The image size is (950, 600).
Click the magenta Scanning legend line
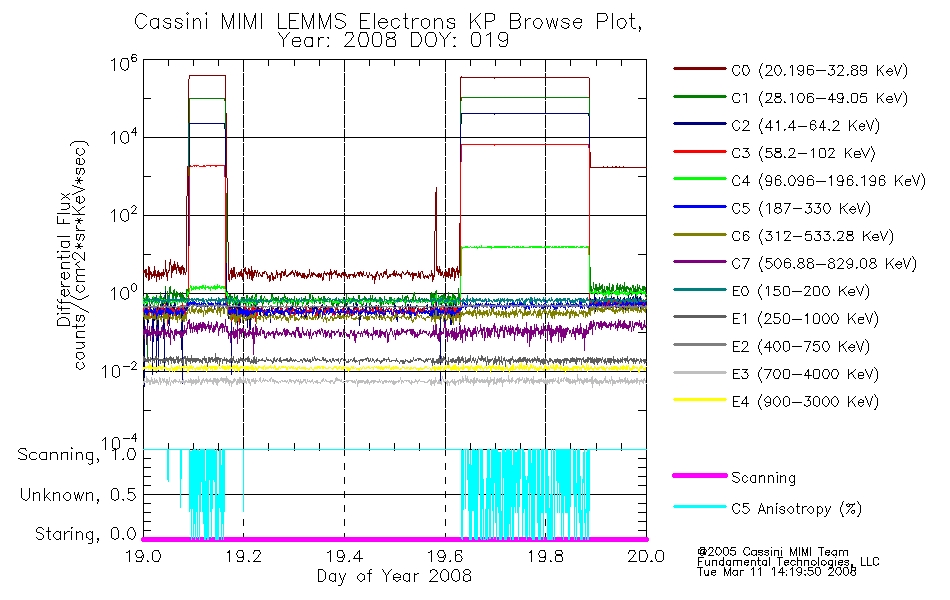pyautogui.click(x=699, y=476)
